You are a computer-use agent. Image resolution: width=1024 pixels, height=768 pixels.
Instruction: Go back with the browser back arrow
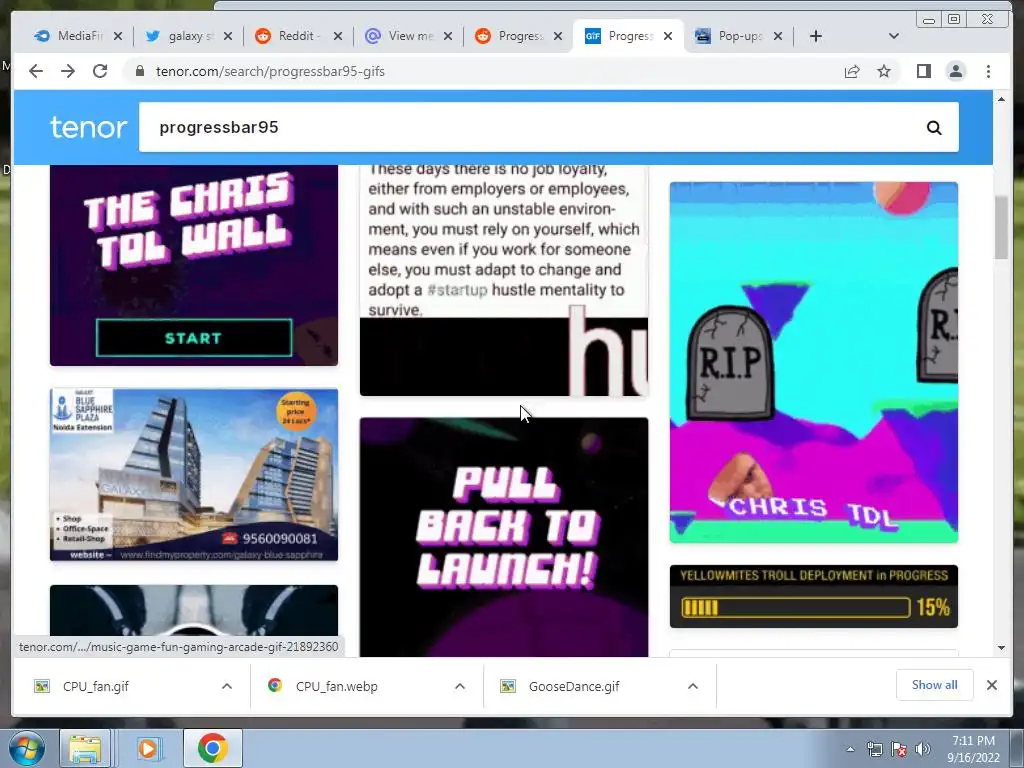pyautogui.click(x=36, y=71)
